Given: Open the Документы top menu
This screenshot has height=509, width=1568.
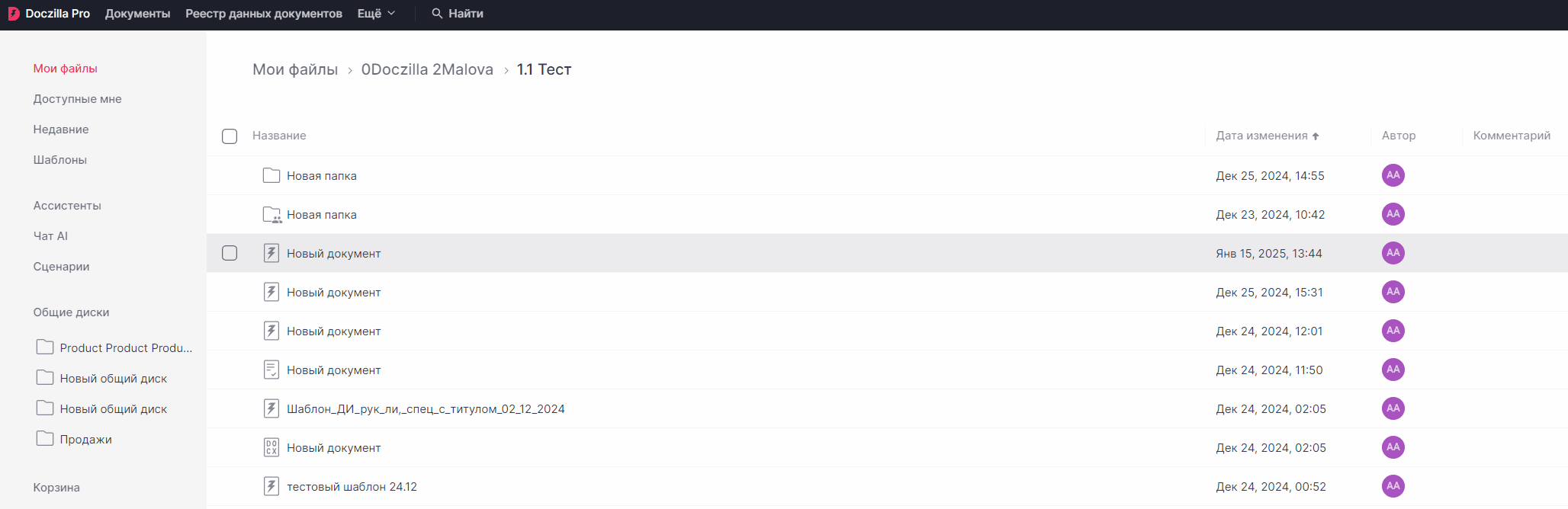Looking at the screenshot, I should (138, 14).
